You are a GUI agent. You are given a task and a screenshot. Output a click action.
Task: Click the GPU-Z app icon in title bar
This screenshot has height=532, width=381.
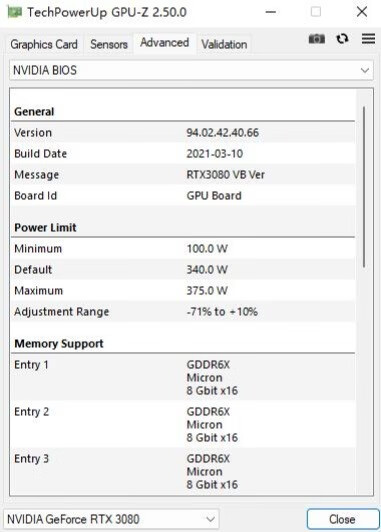(15, 12)
